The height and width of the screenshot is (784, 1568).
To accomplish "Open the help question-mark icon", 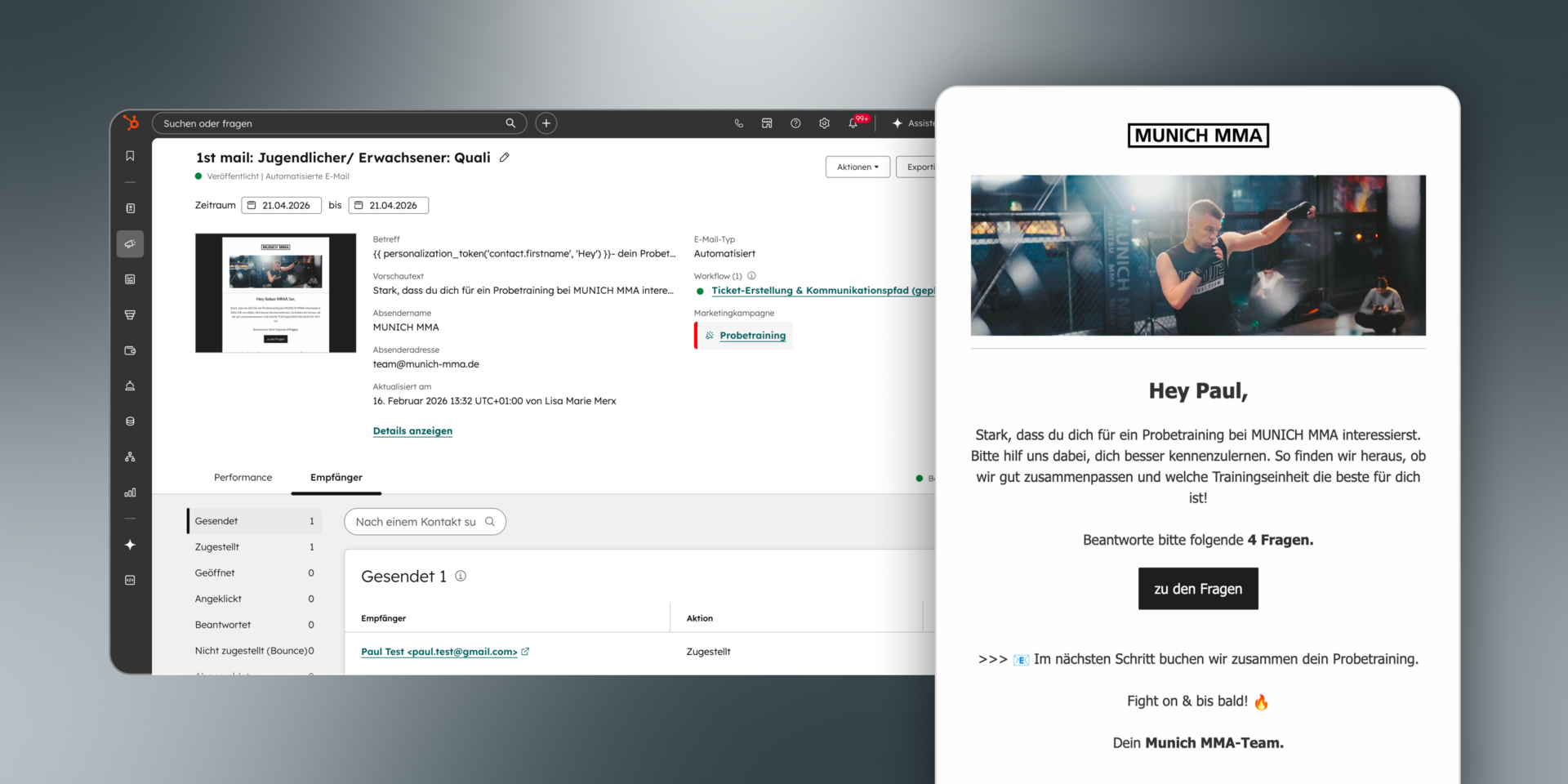I will coord(795,123).
